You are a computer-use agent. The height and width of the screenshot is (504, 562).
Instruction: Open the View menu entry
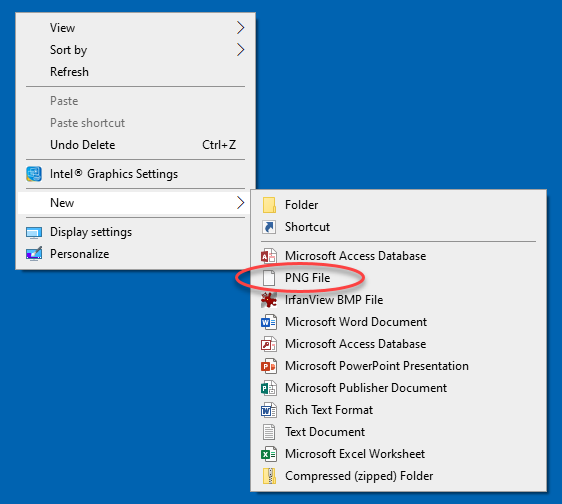point(135,28)
